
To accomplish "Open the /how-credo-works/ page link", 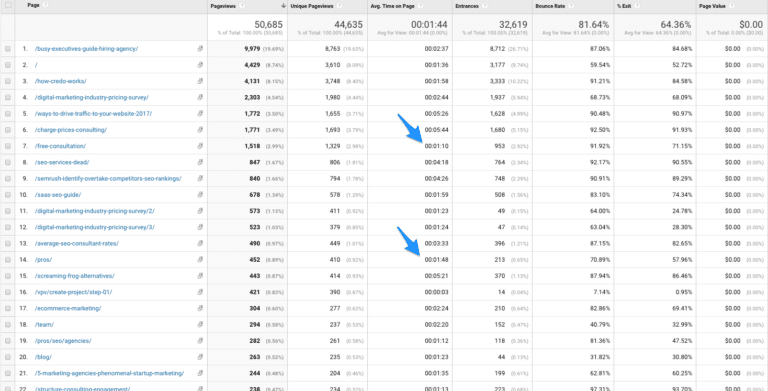I will pyautogui.click(x=61, y=81).
